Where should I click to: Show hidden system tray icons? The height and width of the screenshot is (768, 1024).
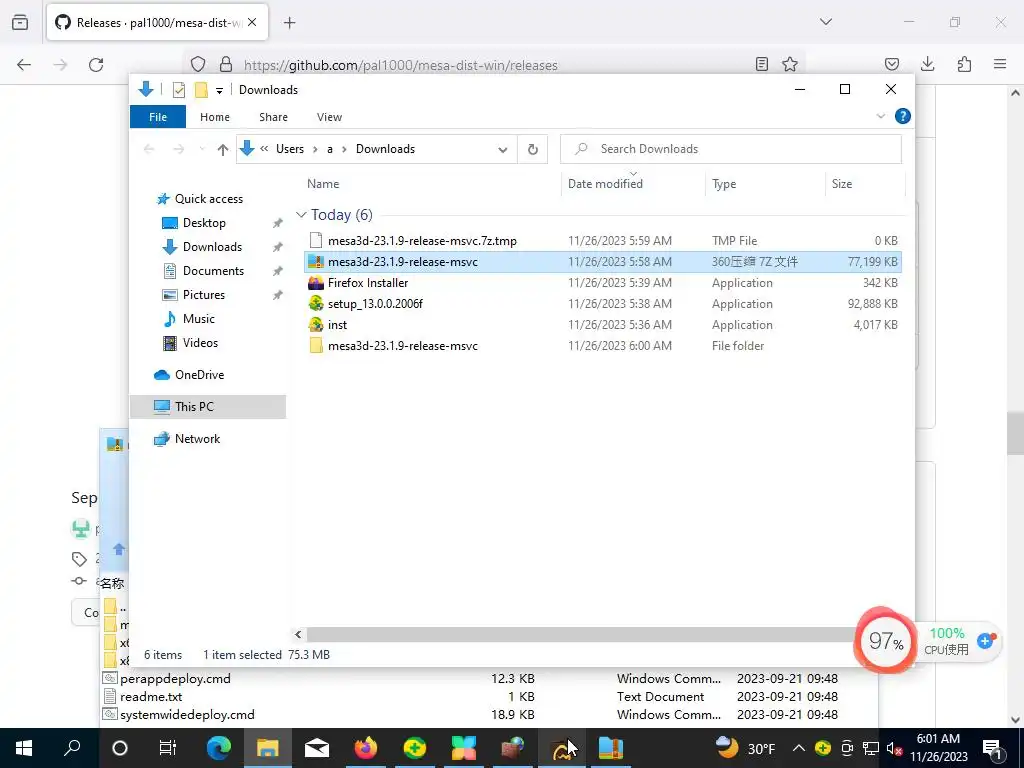799,748
